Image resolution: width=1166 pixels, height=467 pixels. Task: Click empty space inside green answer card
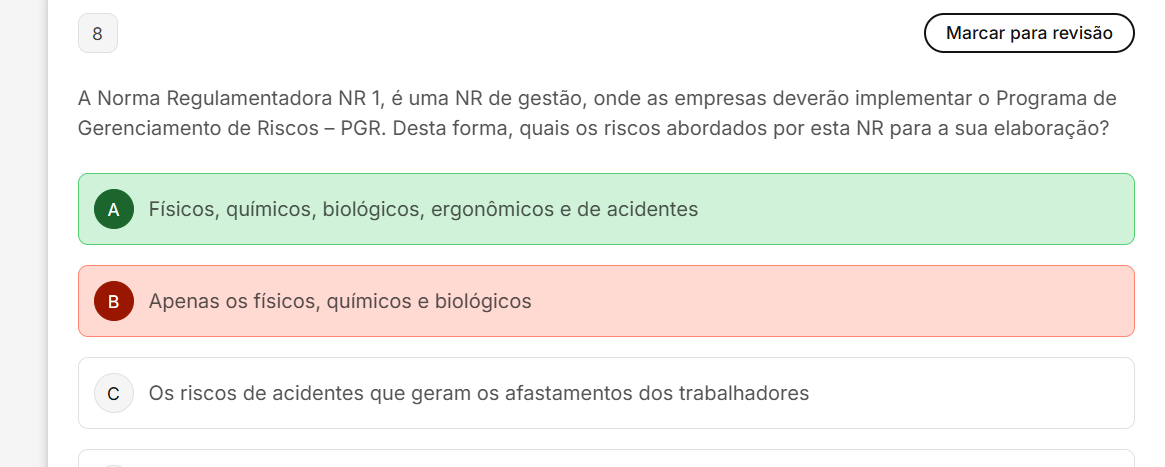920,209
